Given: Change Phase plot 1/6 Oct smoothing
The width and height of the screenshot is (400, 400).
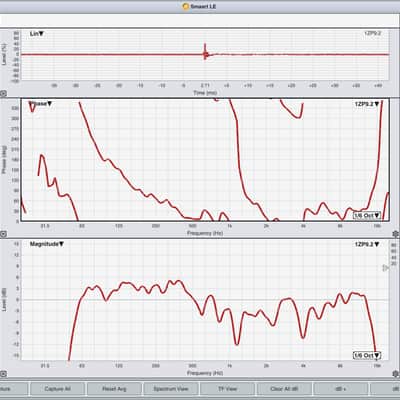Looking at the screenshot, I should click(367, 215).
